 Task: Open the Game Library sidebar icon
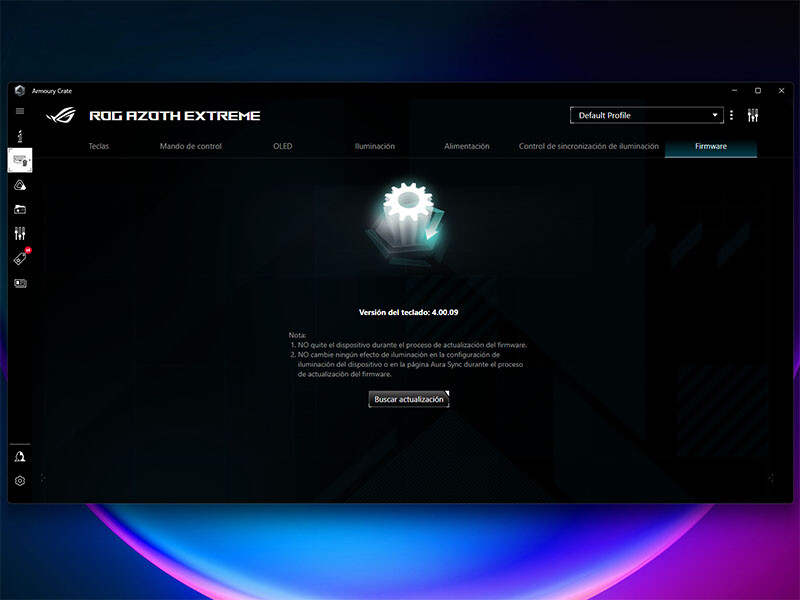pyautogui.click(x=20, y=209)
